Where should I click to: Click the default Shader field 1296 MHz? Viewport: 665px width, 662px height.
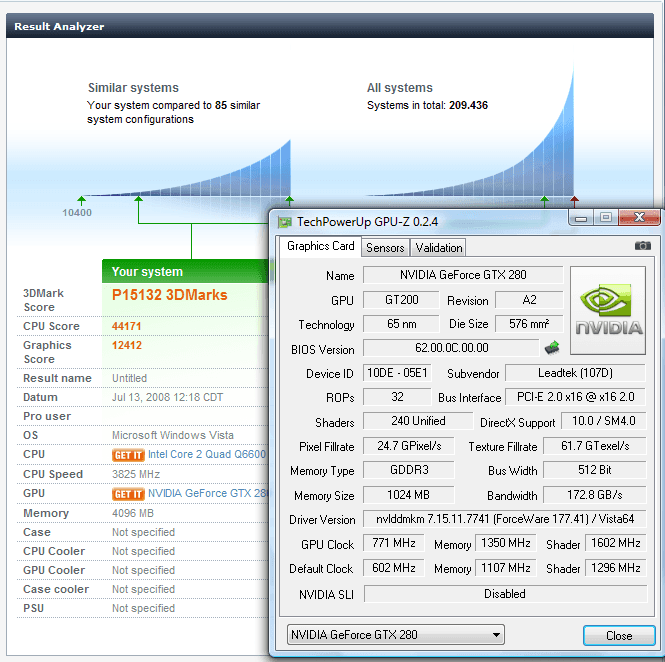point(616,568)
